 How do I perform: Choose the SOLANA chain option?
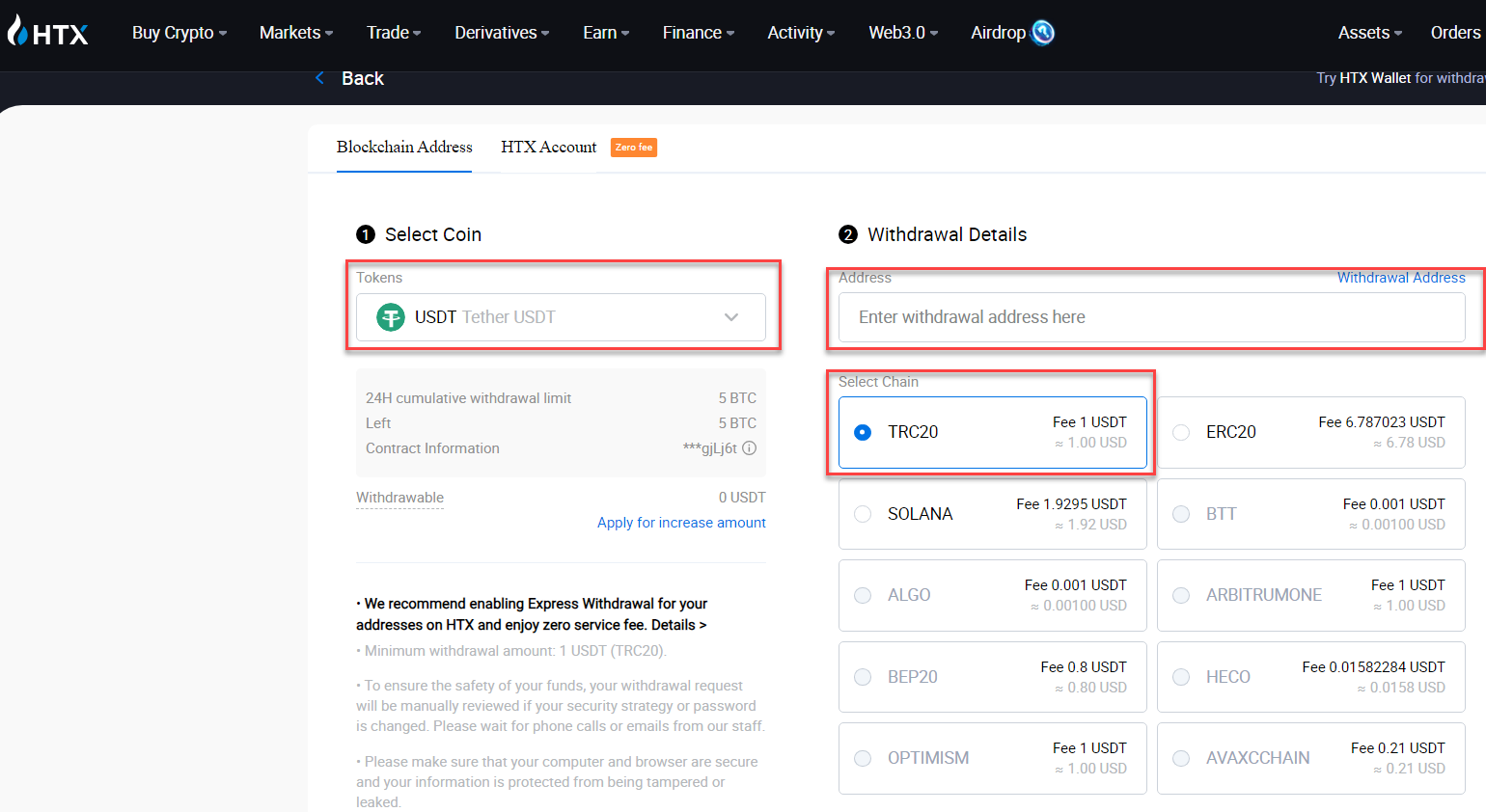pyautogui.click(x=993, y=514)
